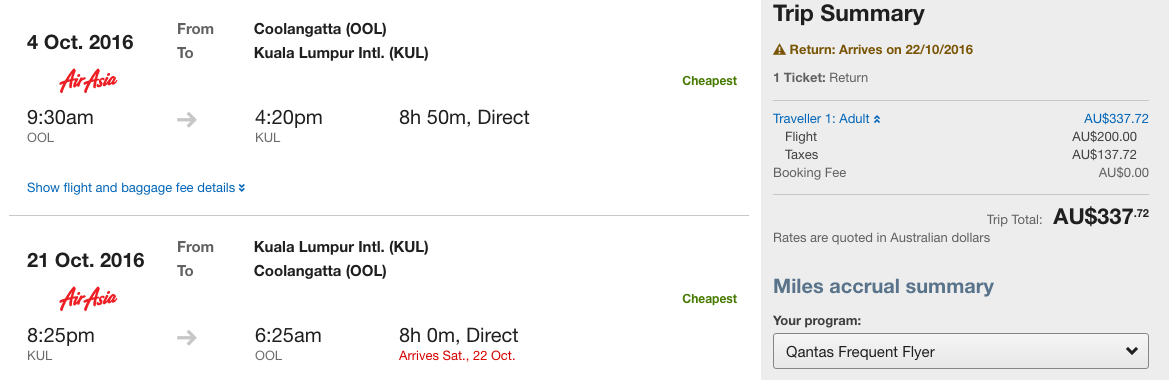
Task: Click the Trip Summary heading
Action: coord(849,13)
